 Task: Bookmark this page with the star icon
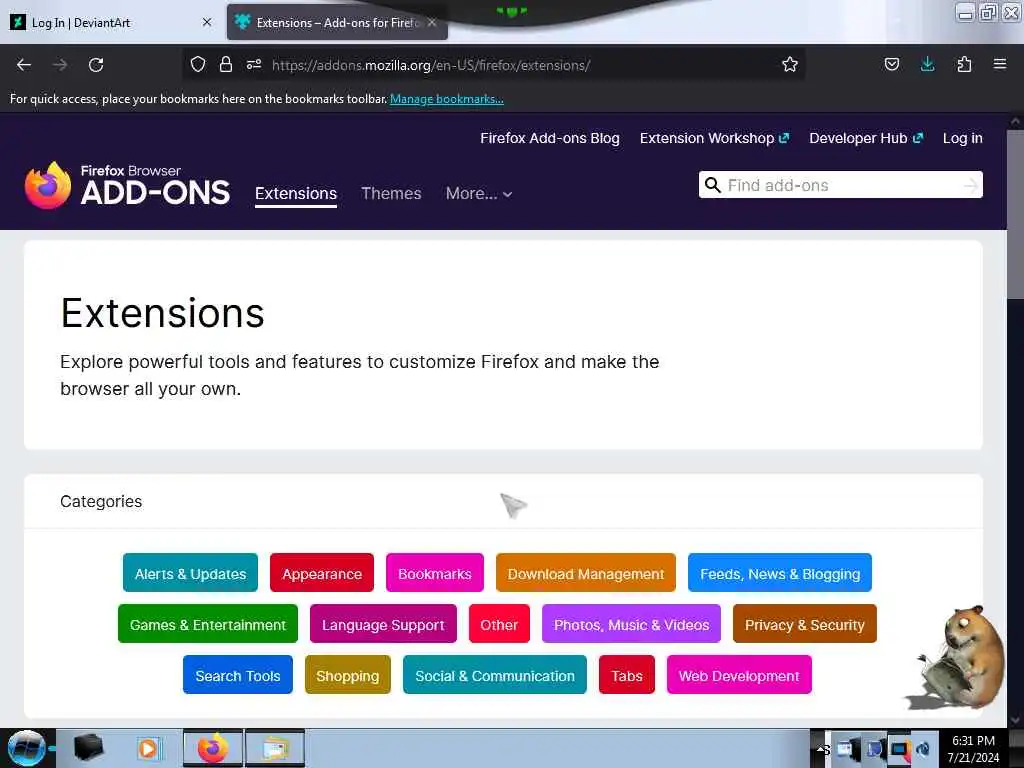click(x=790, y=64)
